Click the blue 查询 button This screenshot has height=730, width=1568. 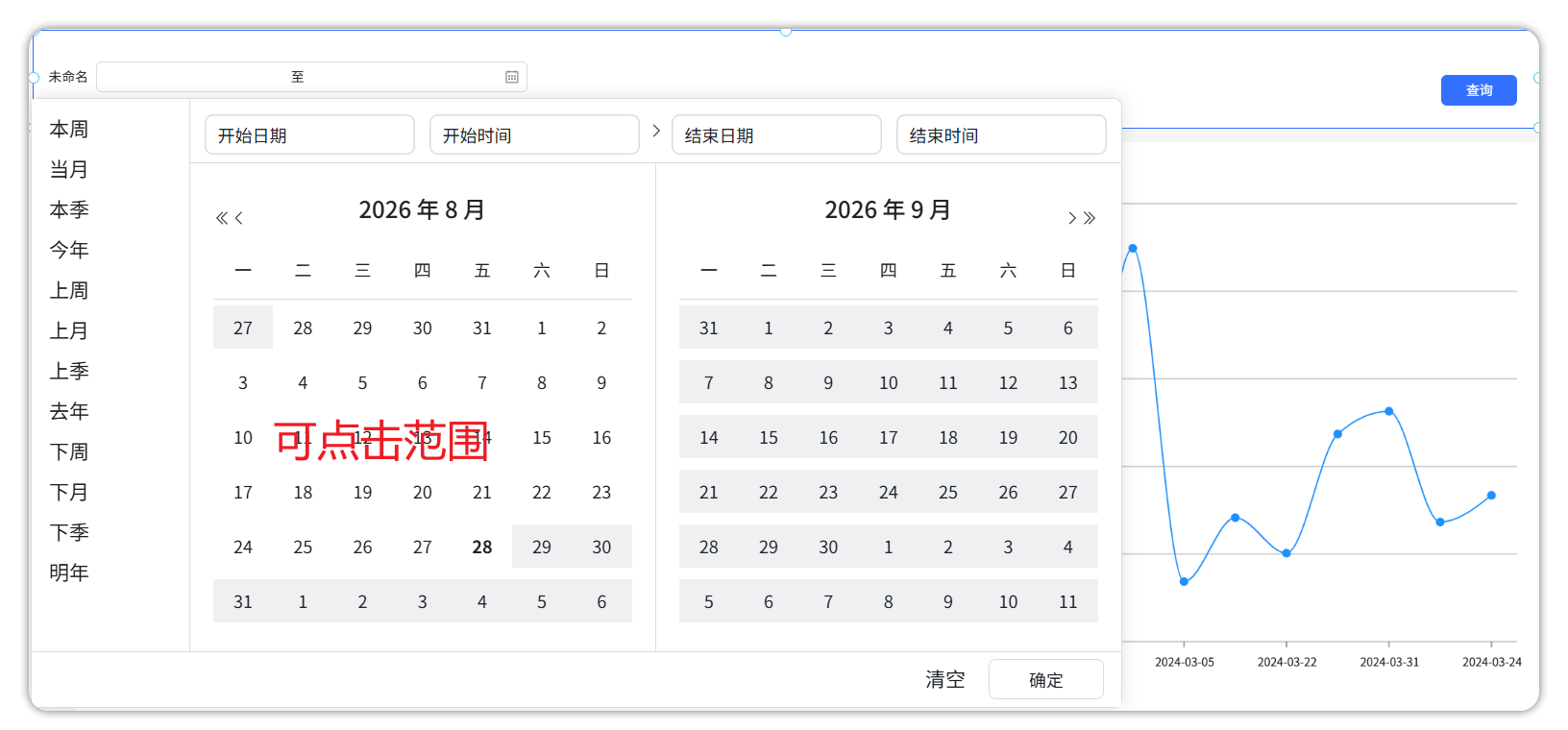point(1479,90)
